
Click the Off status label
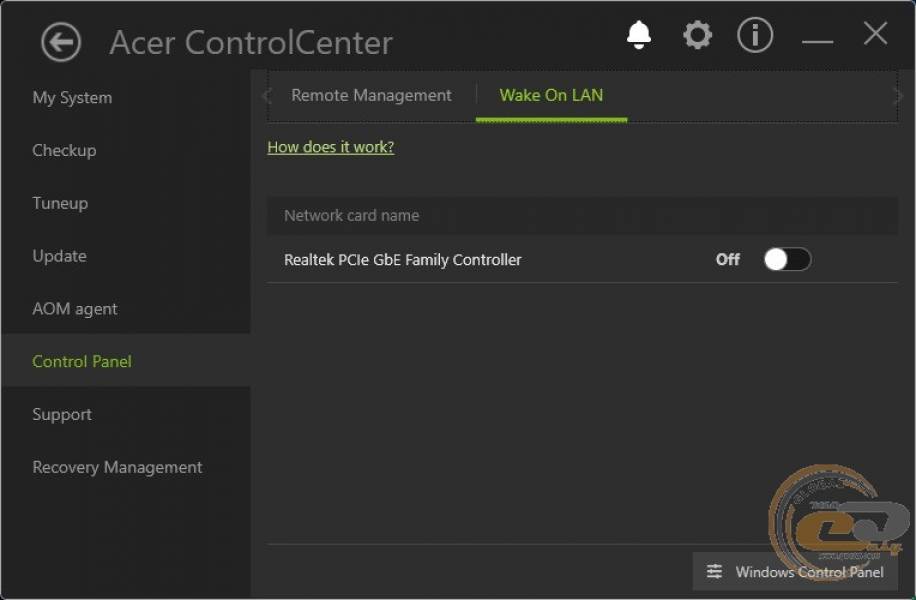(728, 259)
